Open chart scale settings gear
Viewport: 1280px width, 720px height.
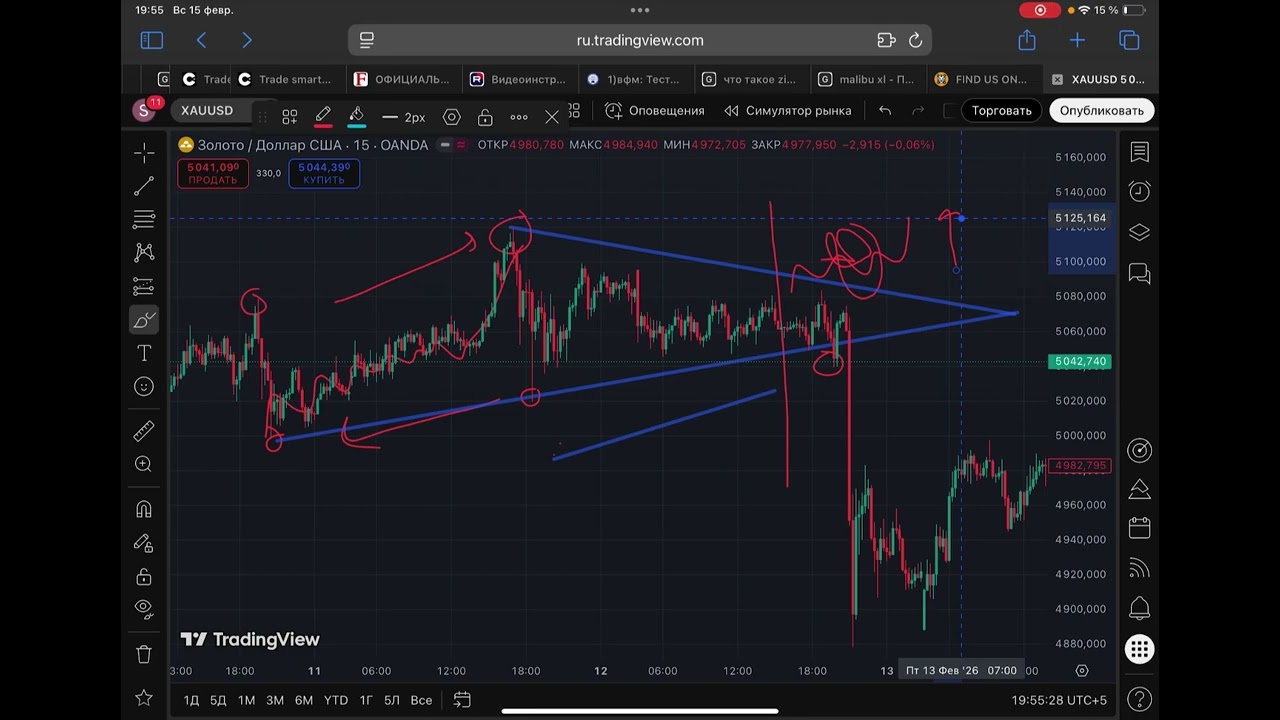click(x=1081, y=670)
